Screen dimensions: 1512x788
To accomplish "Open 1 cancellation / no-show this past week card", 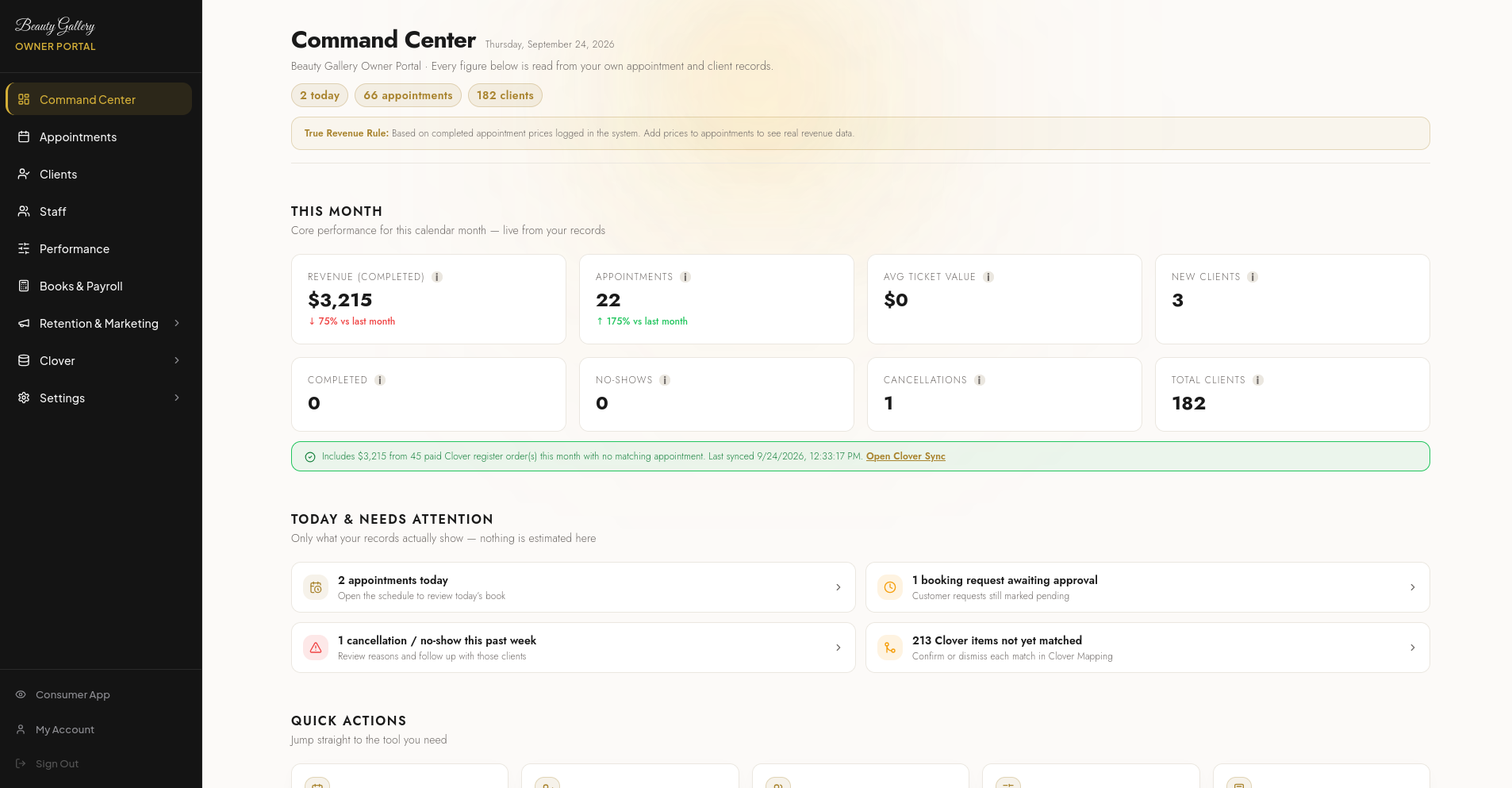I will 574,648.
